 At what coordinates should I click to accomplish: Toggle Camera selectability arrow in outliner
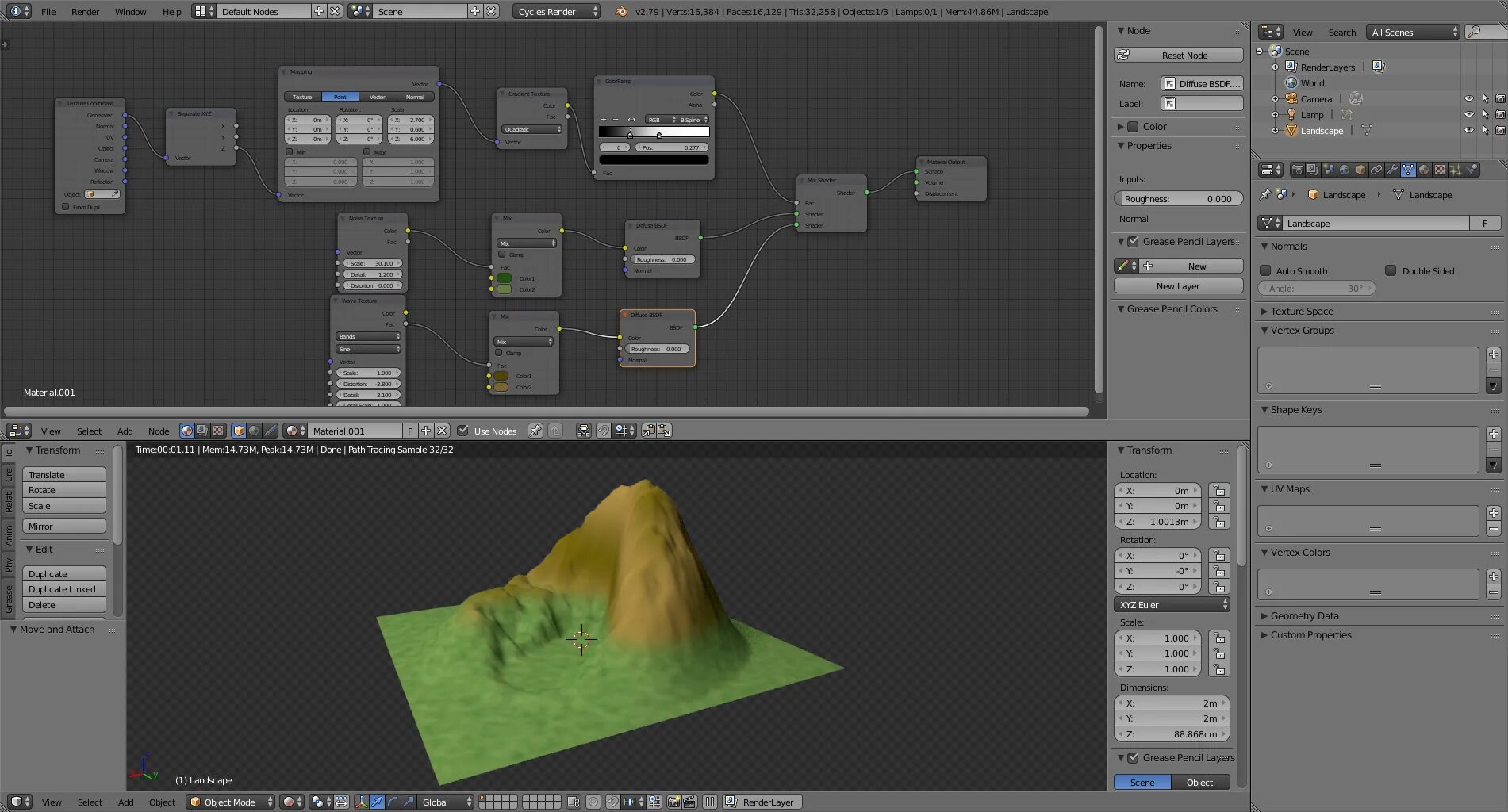(1485, 99)
